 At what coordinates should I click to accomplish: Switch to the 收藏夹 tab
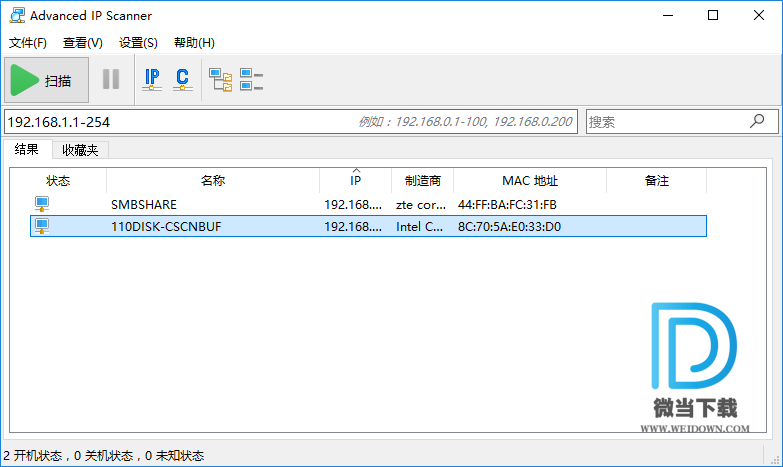pyautogui.click(x=80, y=150)
